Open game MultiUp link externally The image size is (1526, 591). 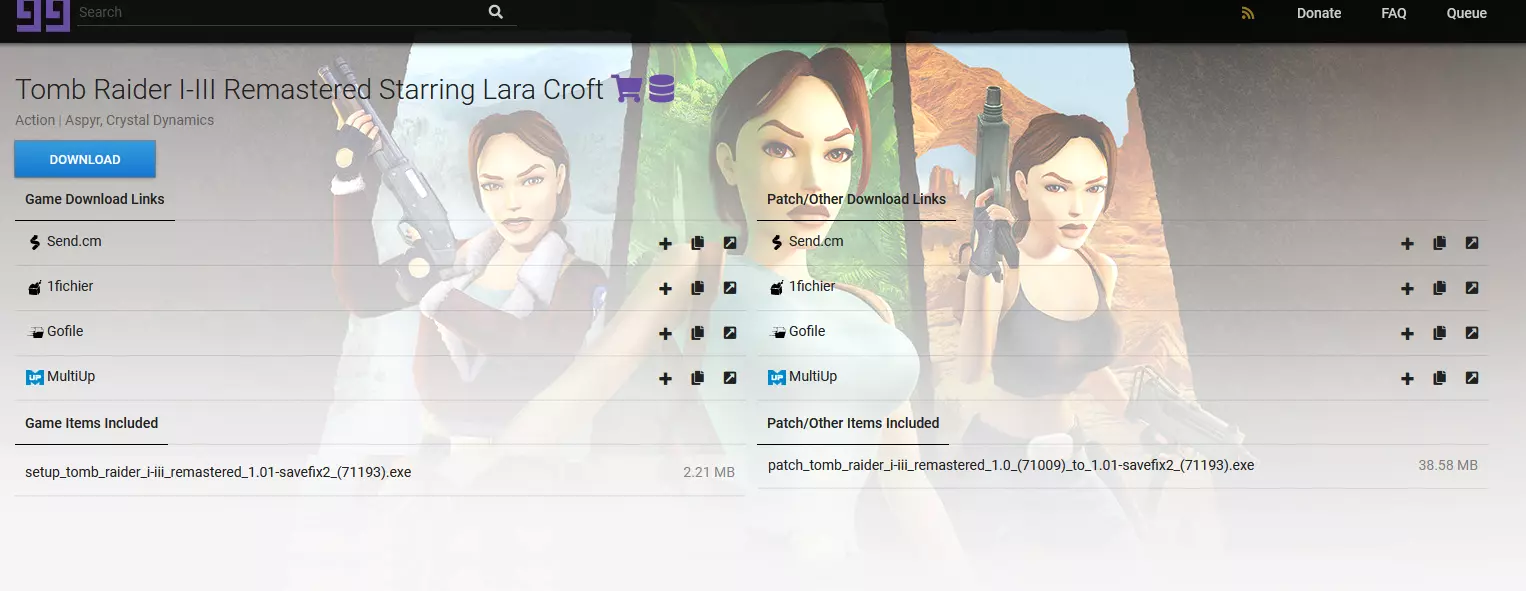(730, 378)
